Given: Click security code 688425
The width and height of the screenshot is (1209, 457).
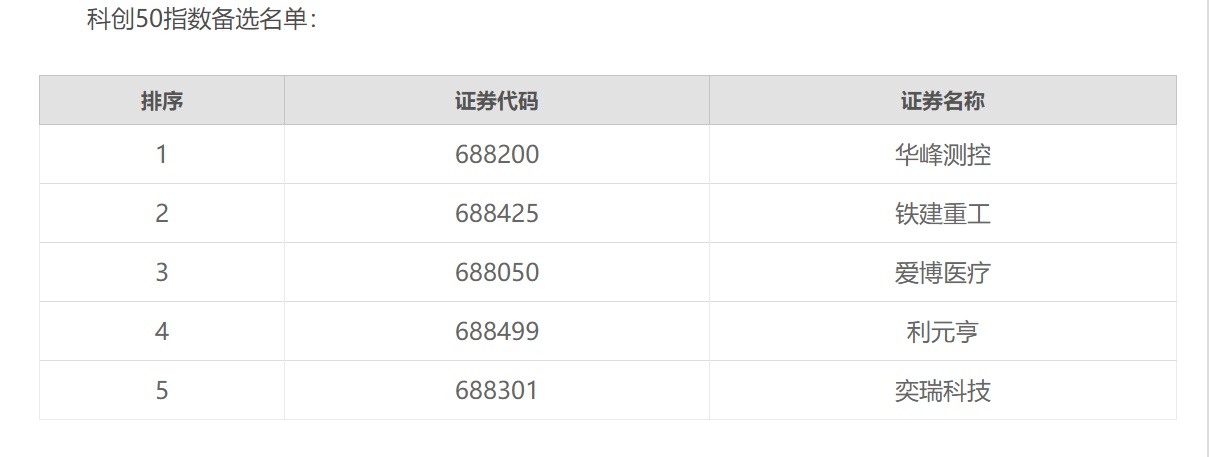Looking at the screenshot, I should pyautogui.click(x=496, y=214).
